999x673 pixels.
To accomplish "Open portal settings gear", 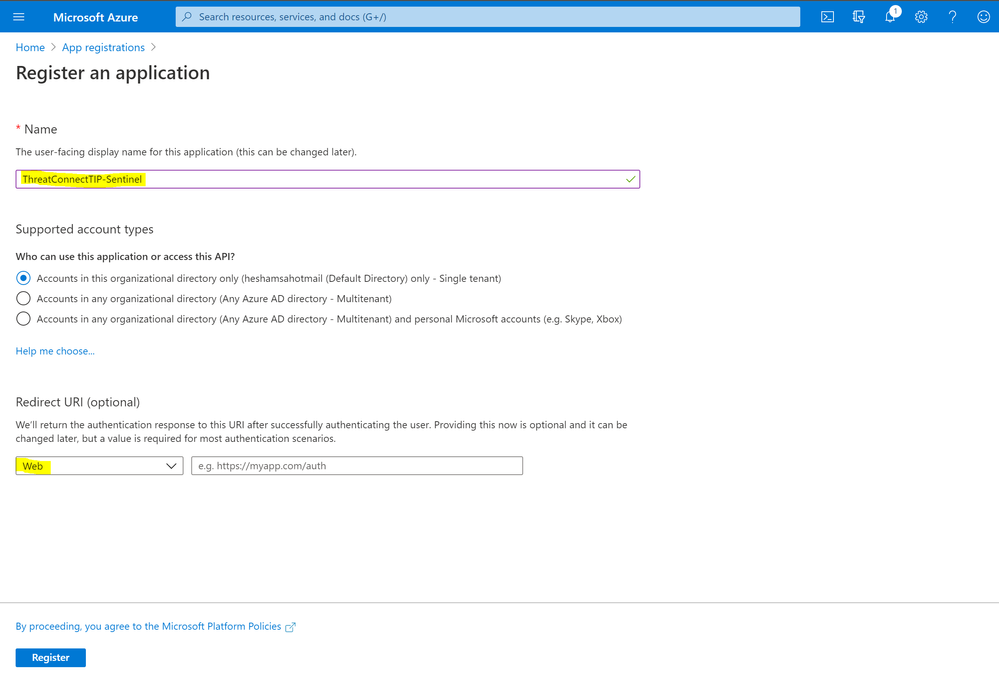I will click(921, 17).
